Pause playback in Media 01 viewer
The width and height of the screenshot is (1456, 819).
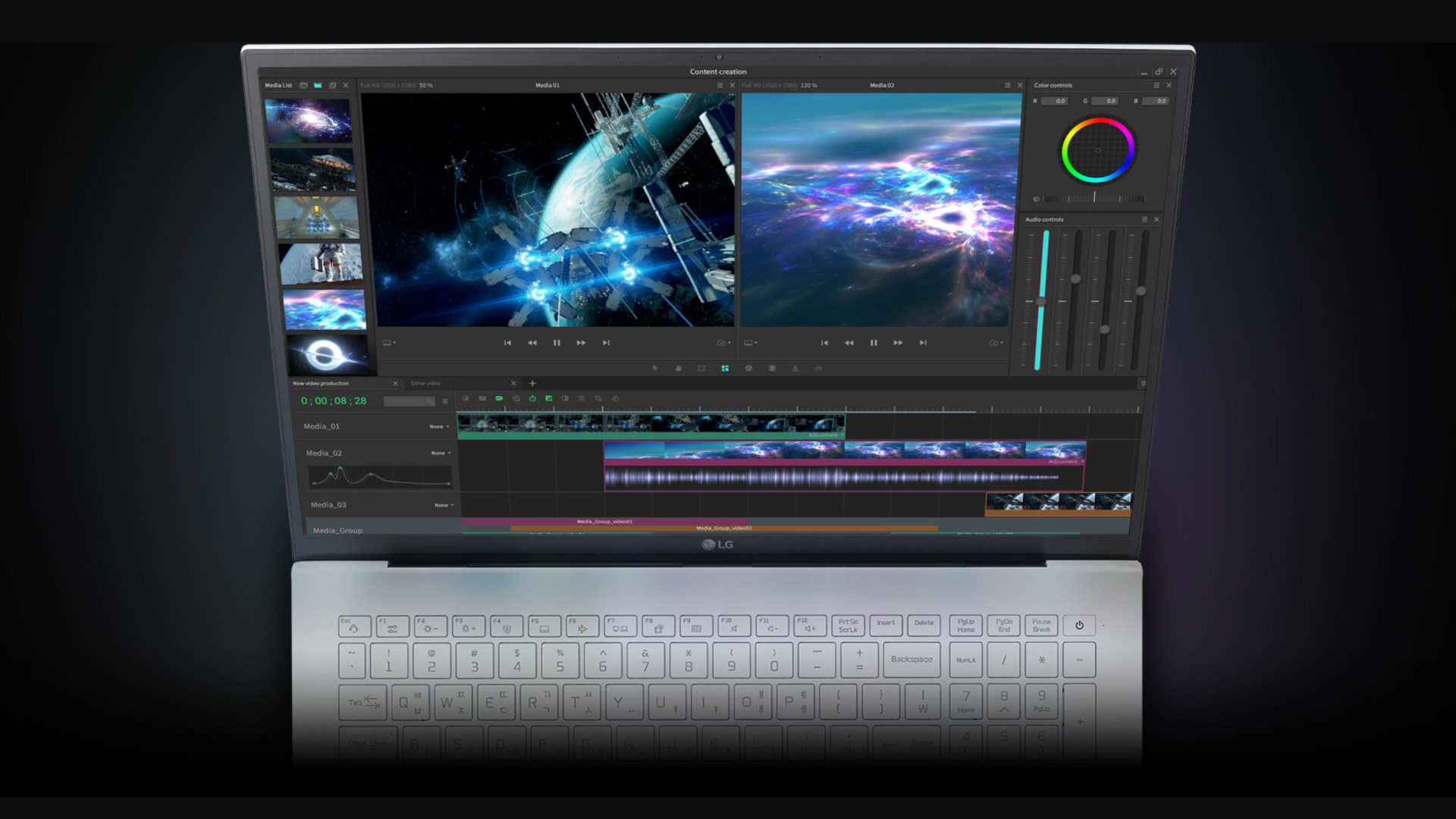click(x=557, y=343)
